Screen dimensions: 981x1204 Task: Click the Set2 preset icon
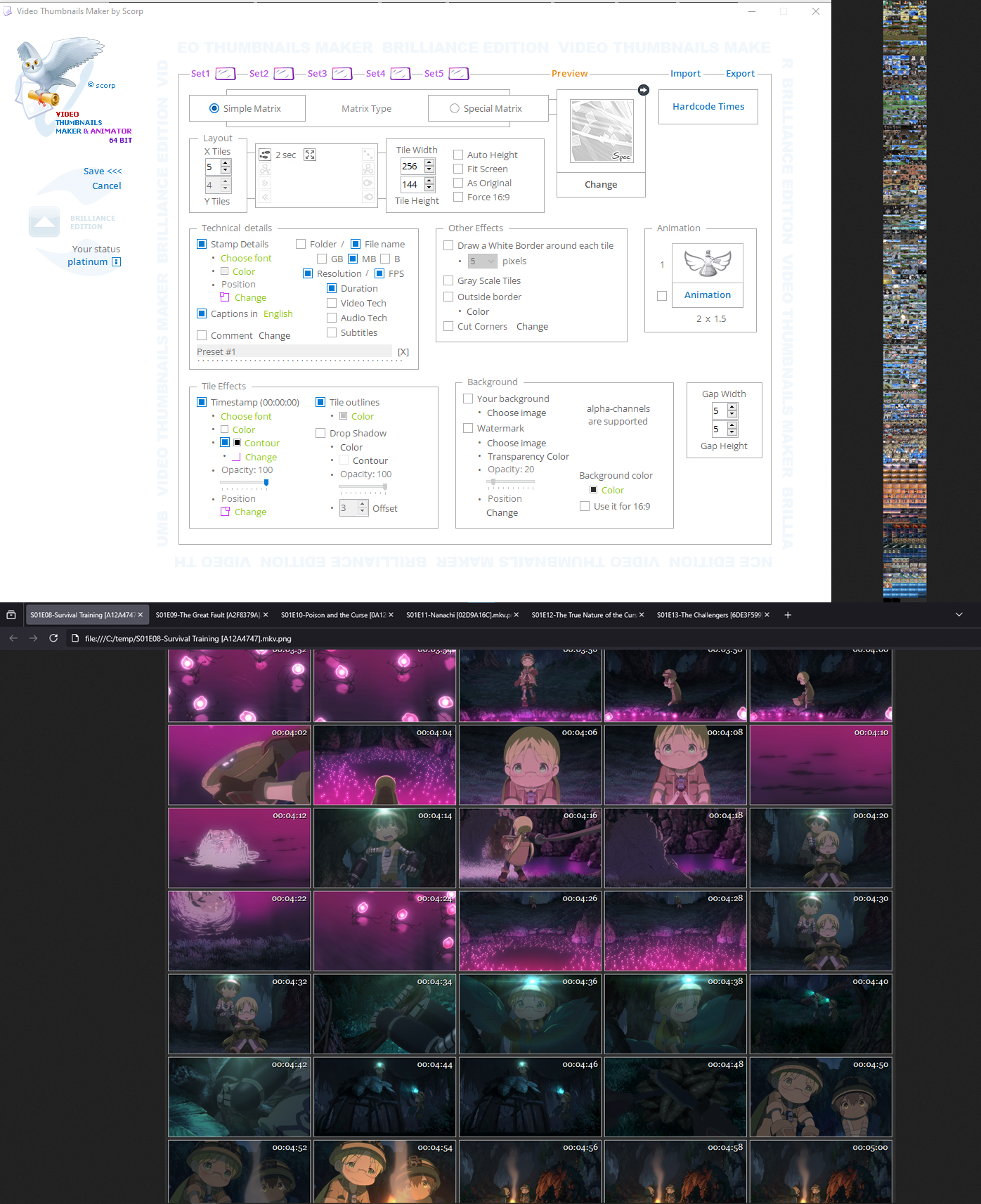coord(283,73)
